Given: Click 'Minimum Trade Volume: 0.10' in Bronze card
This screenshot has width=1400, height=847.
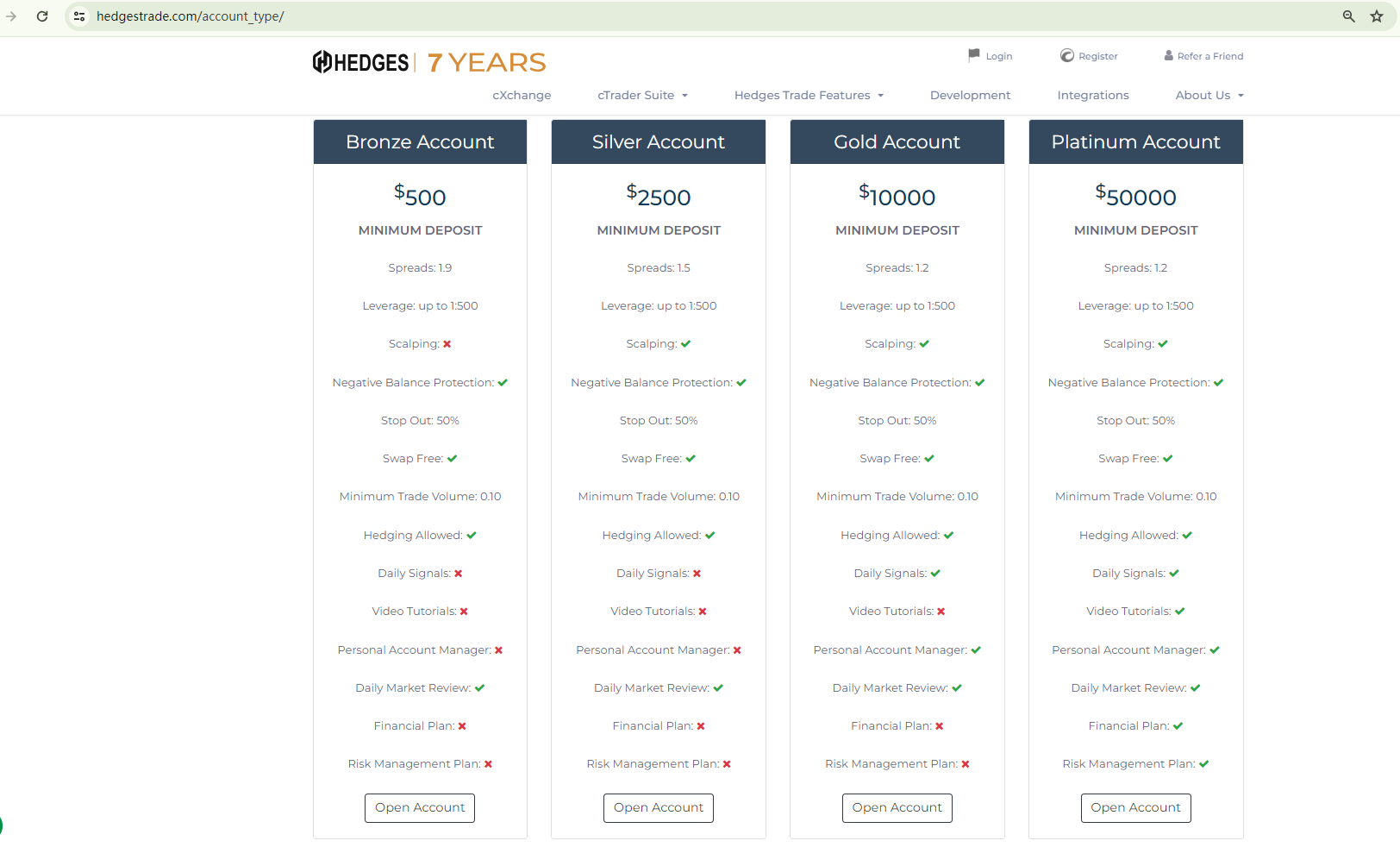Looking at the screenshot, I should (420, 497).
